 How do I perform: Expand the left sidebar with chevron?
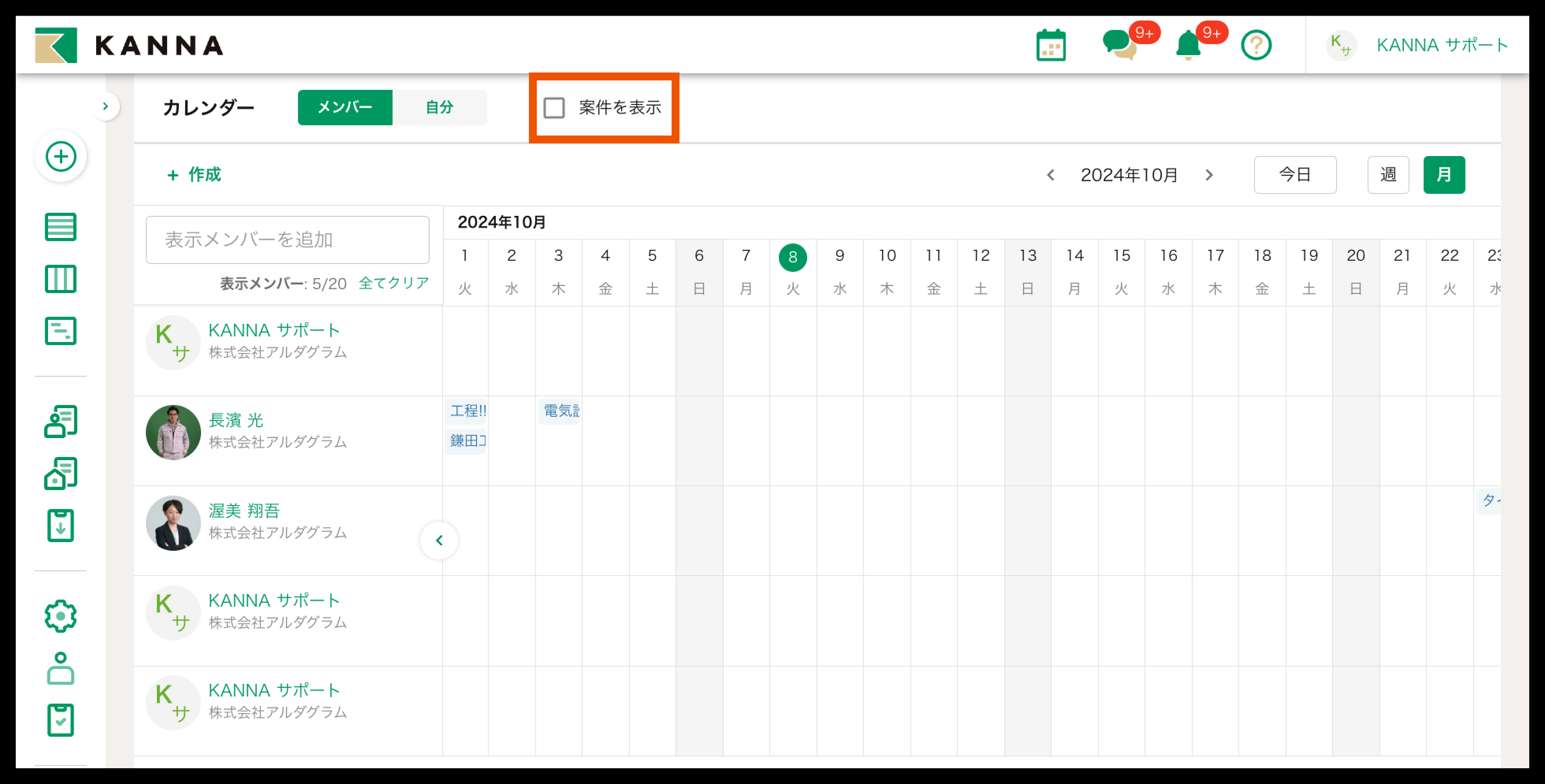106,107
